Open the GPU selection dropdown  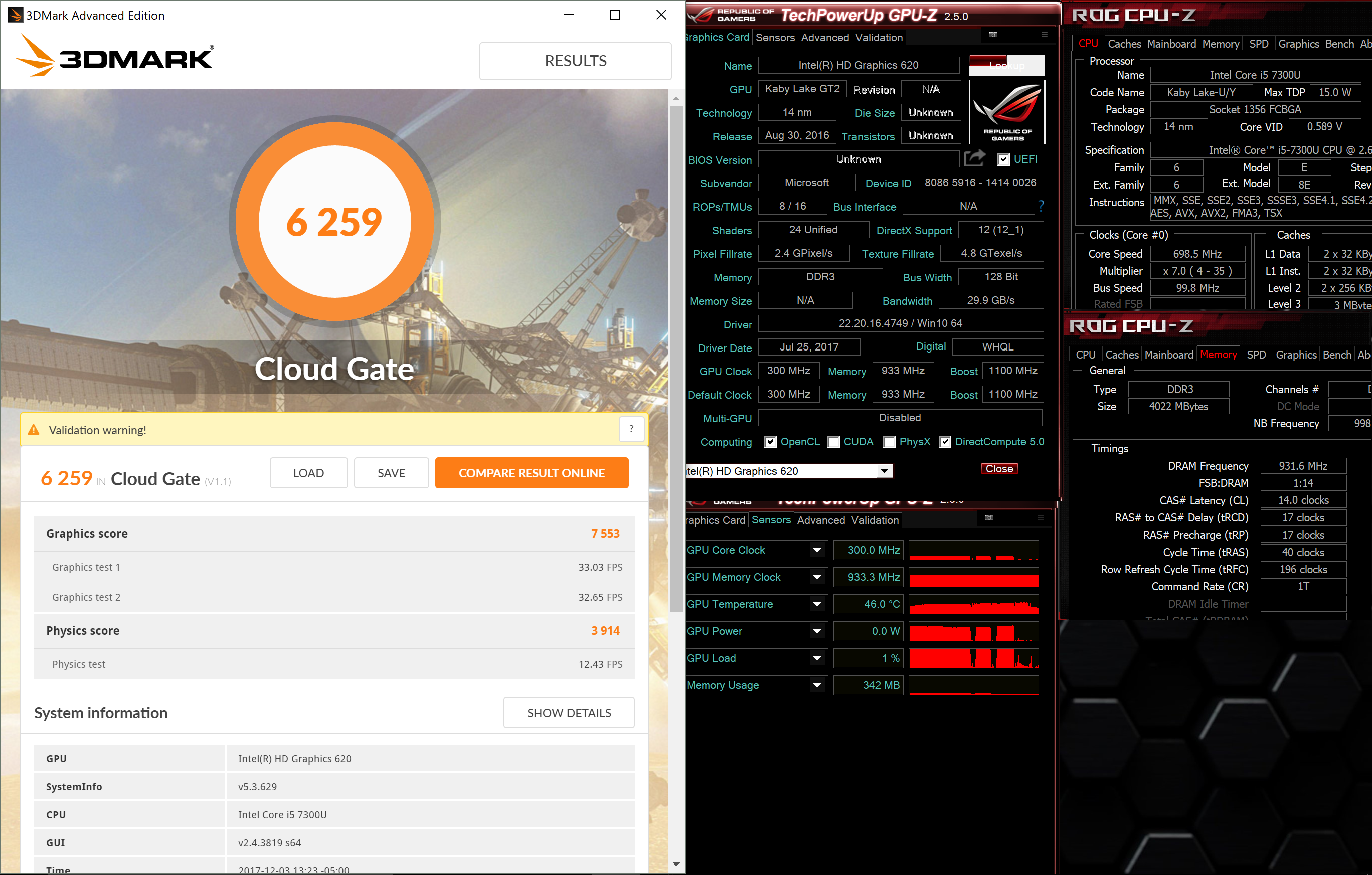tap(884, 471)
